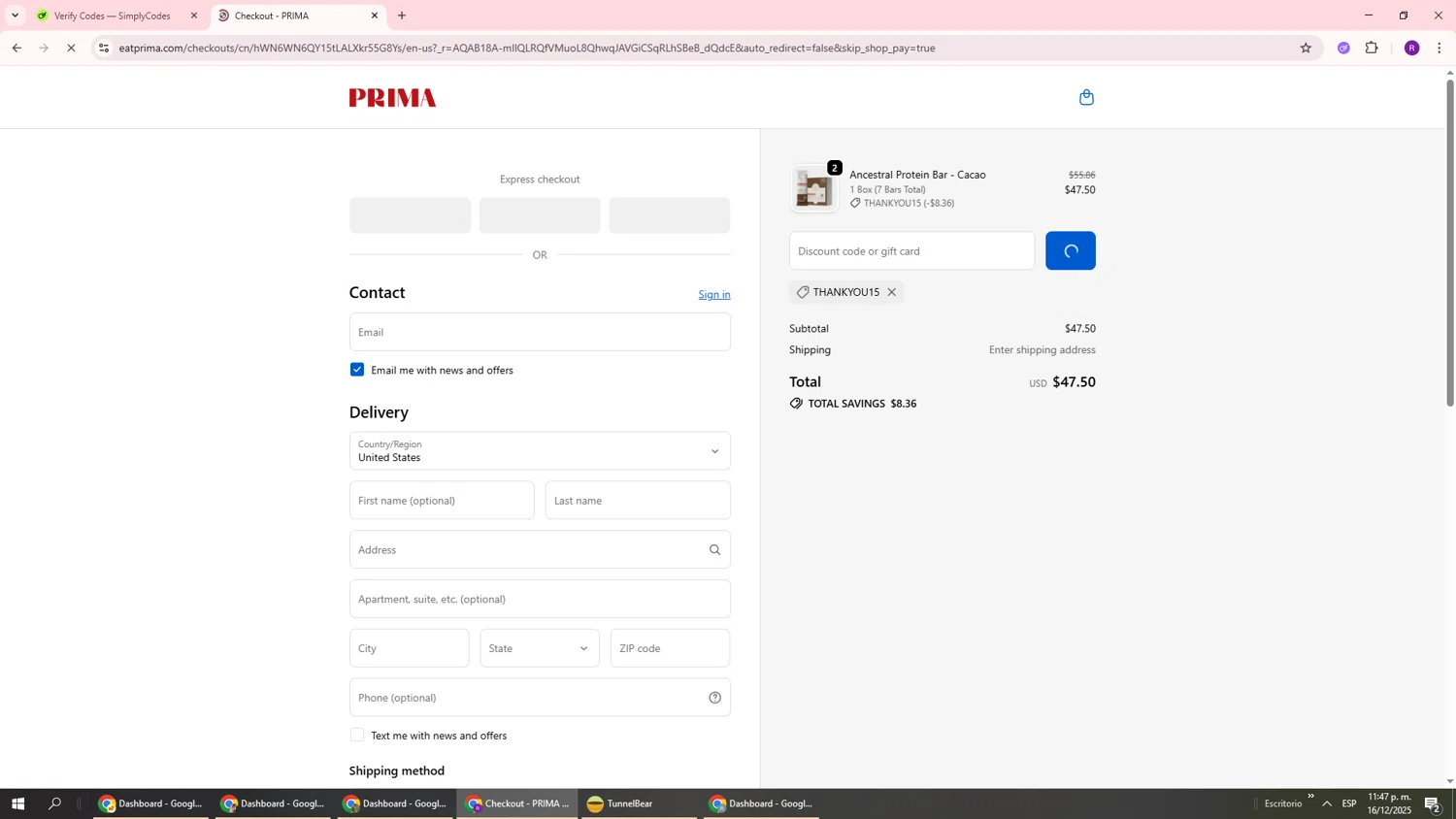Click the discount Apply loading button
Image resolution: width=1456 pixels, height=819 pixels.
pos(1071,250)
